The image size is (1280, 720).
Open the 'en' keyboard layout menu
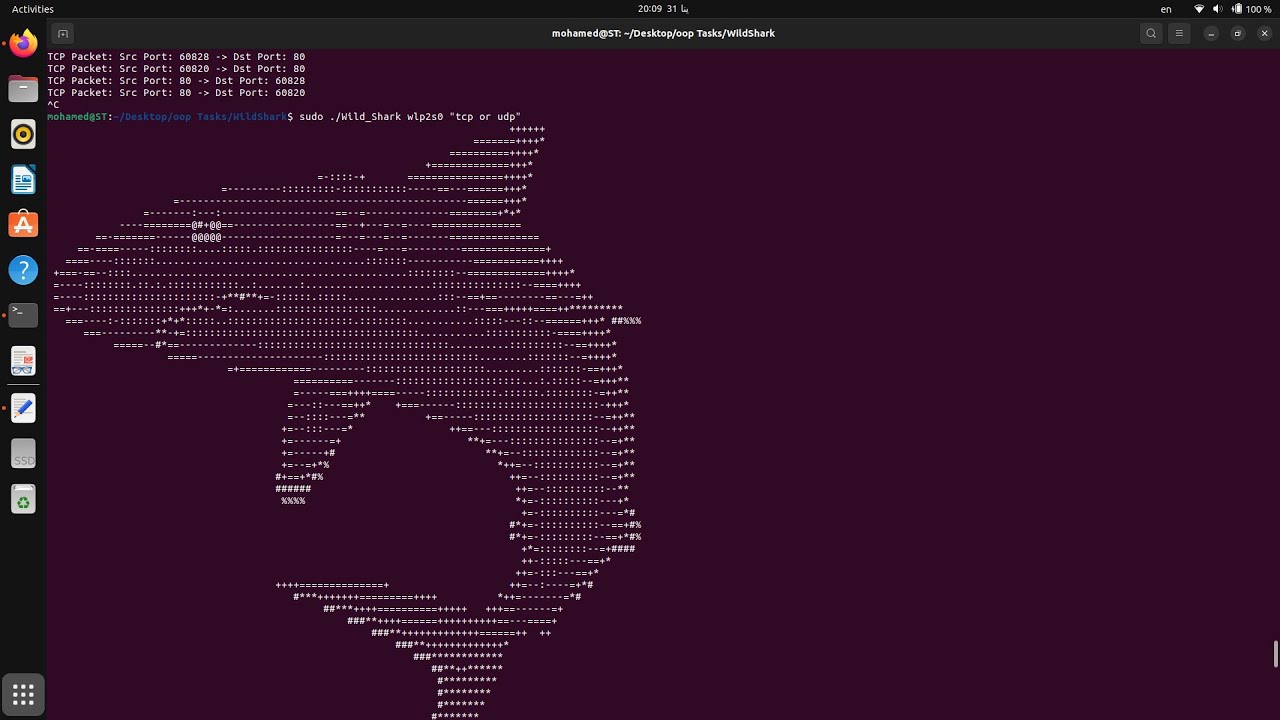coord(1166,9)
